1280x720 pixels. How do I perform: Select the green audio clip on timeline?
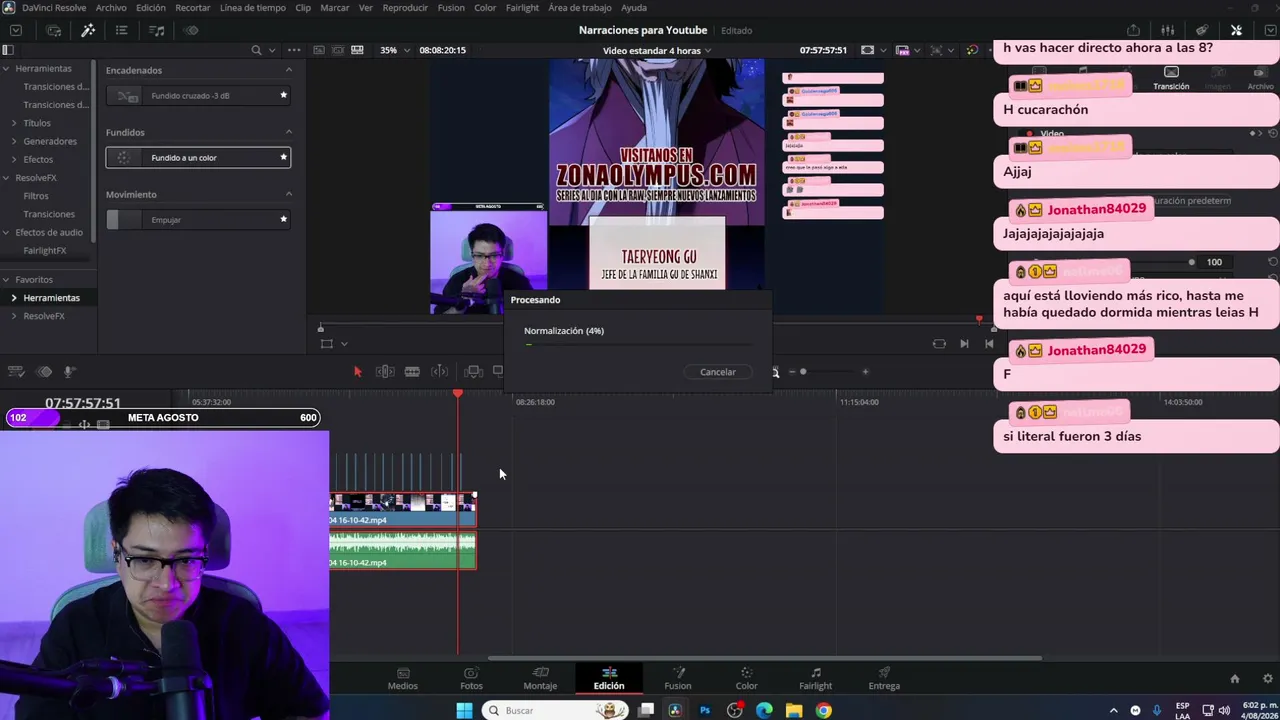point(403,550)
